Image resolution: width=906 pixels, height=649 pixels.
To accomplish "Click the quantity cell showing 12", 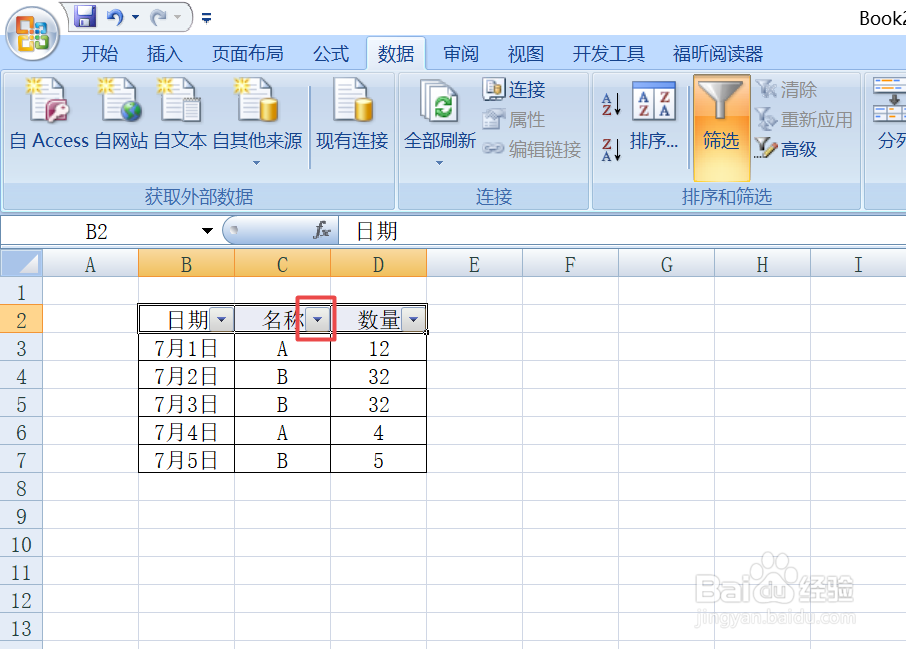I will tap(378, 348).
